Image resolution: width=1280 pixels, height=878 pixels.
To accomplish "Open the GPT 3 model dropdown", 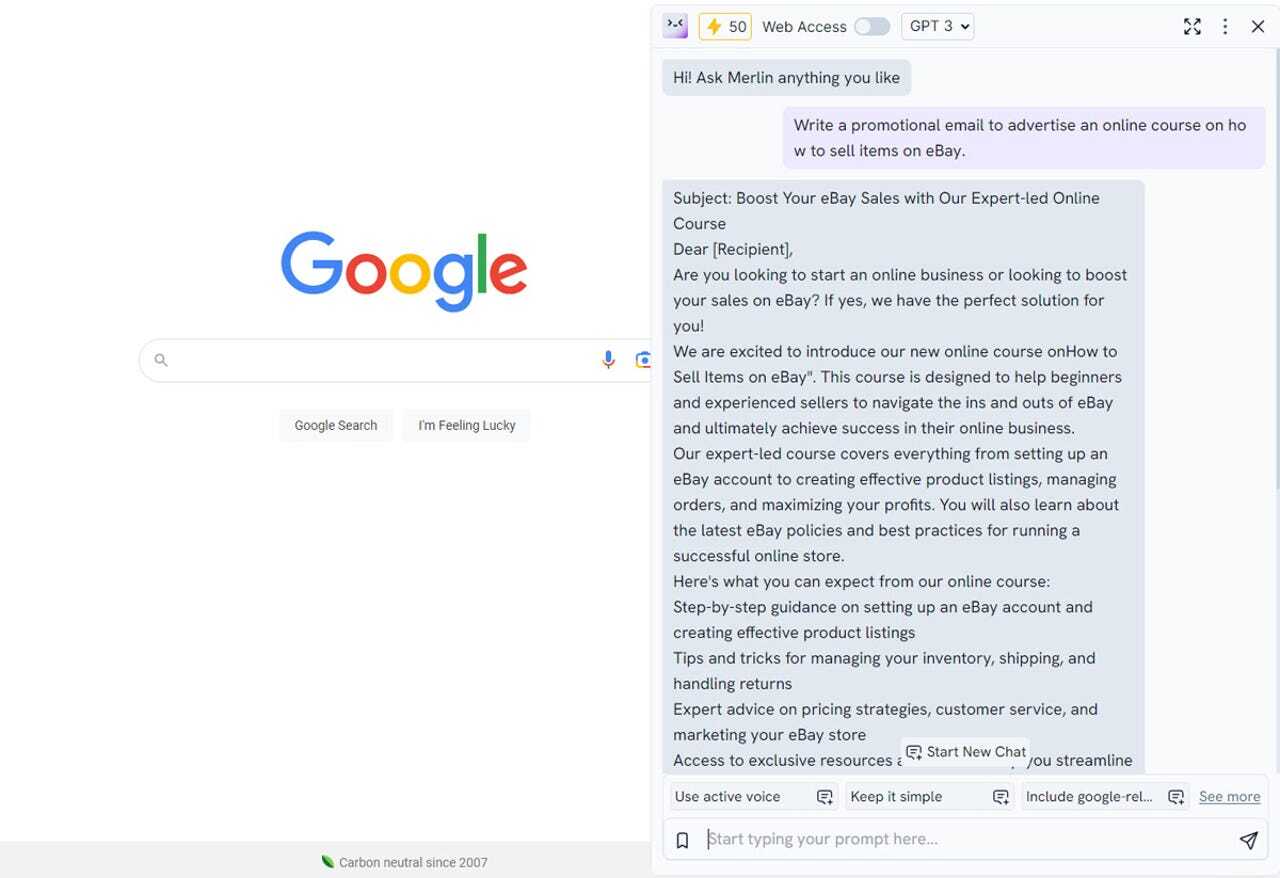I will [938, 26].
